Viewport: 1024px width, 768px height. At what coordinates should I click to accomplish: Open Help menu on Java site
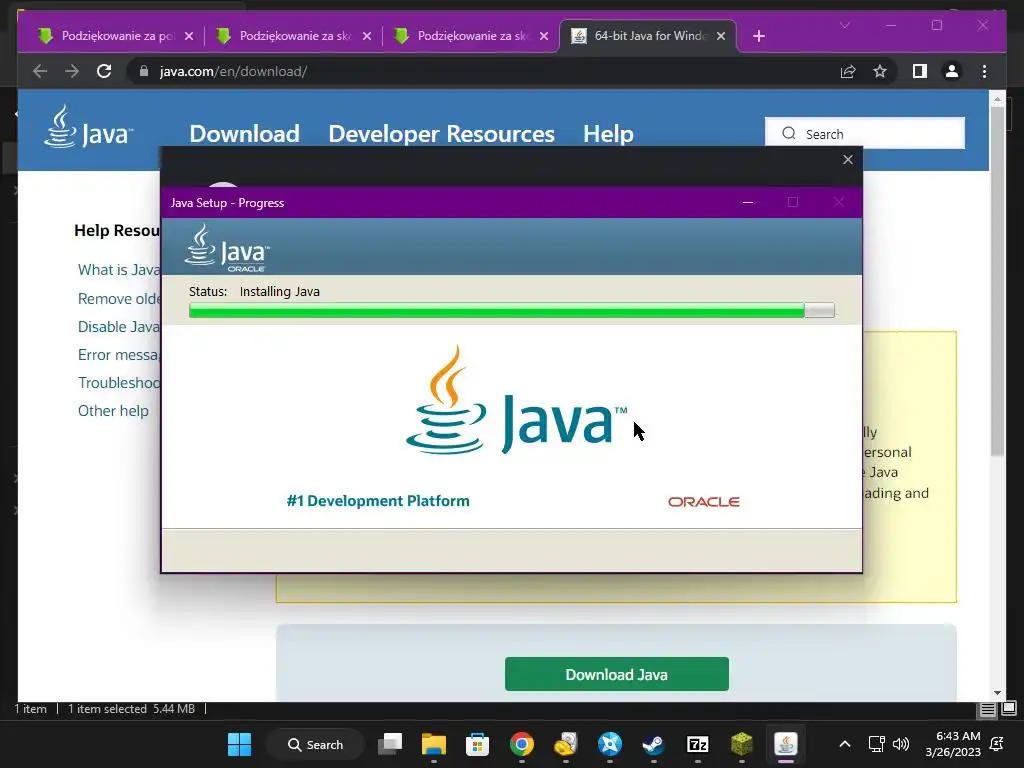[608, 134]
